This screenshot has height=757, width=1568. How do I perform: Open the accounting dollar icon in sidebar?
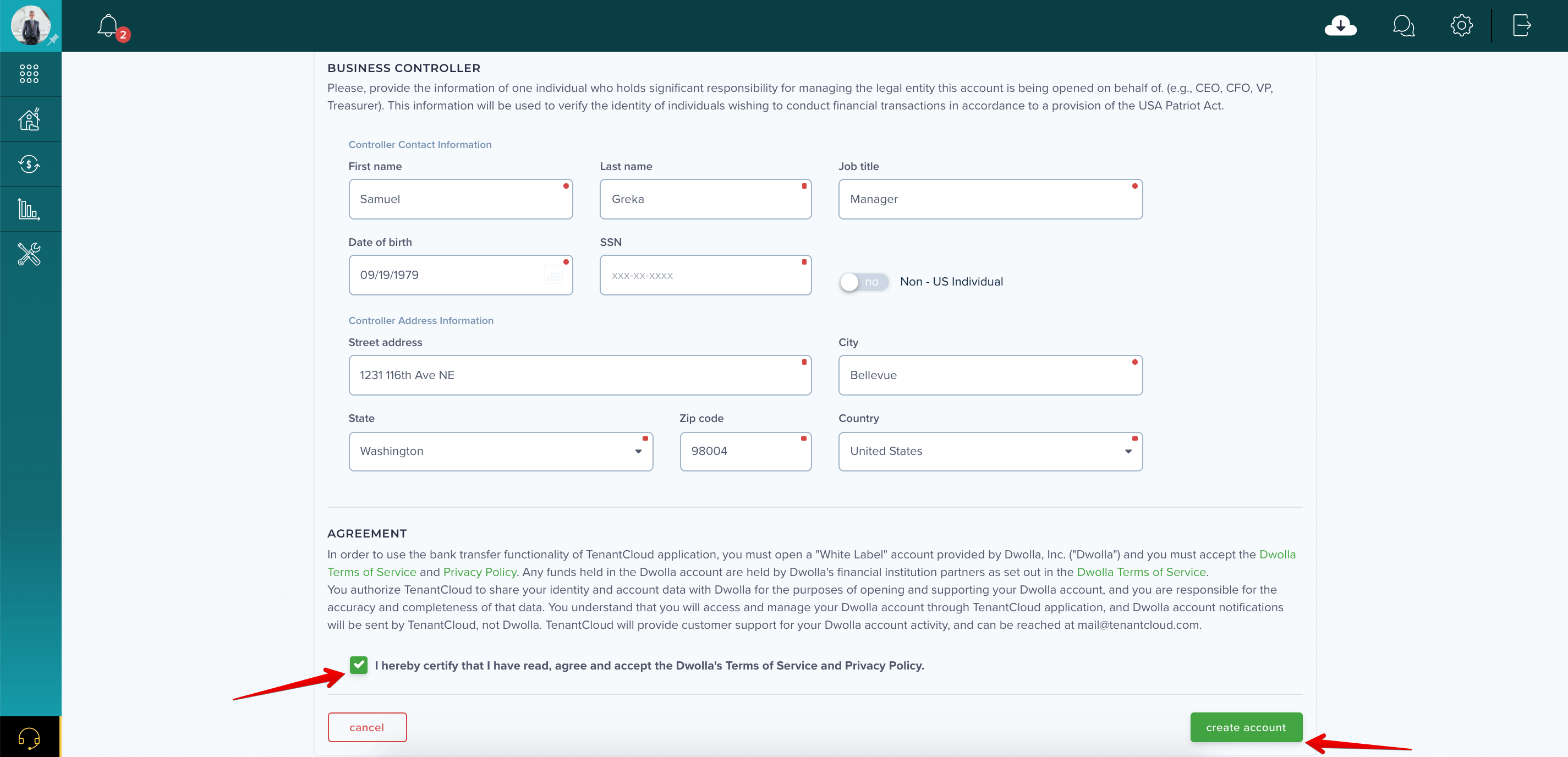(x=29, y=164)
